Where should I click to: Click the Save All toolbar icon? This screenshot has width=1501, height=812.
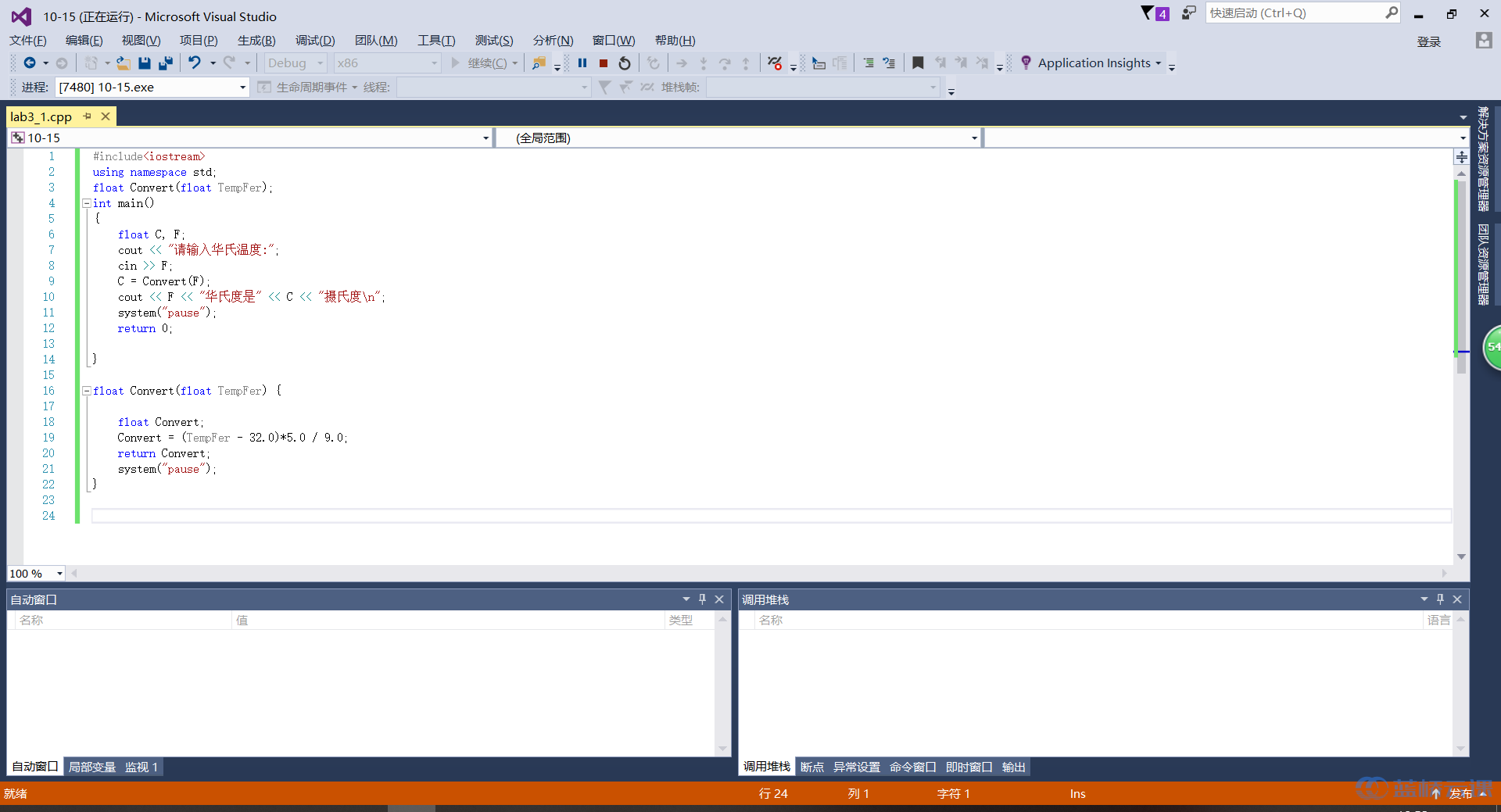pyautogui.click(x=166, y=63)
